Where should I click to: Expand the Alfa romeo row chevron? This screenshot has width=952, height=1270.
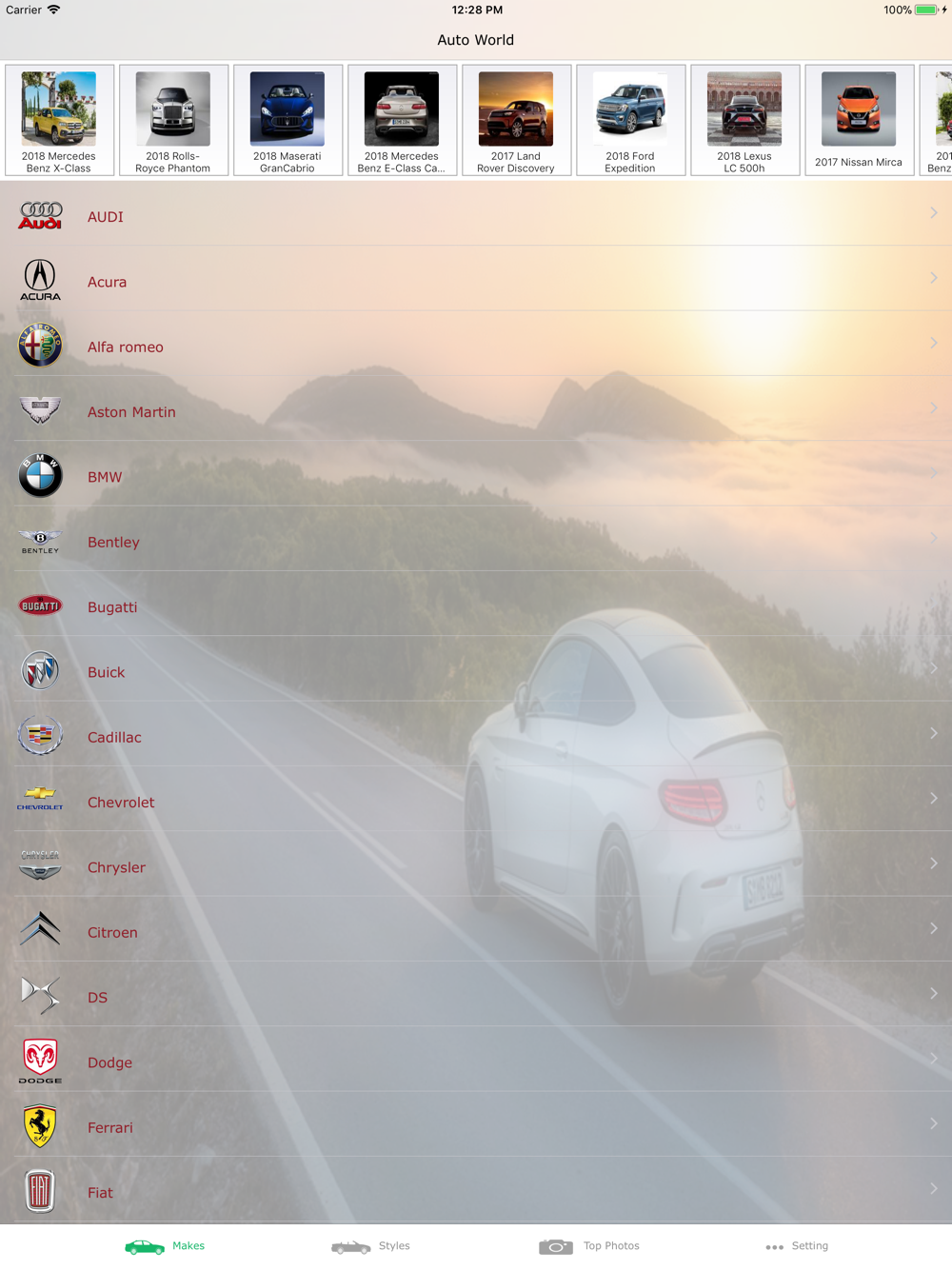coord(934,343)
